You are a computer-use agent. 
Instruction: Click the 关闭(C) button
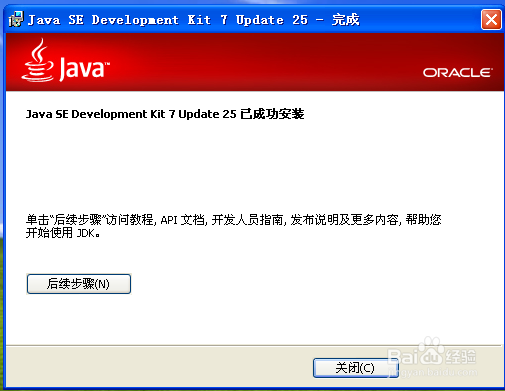pyautogui.click(x=356, y=368)
